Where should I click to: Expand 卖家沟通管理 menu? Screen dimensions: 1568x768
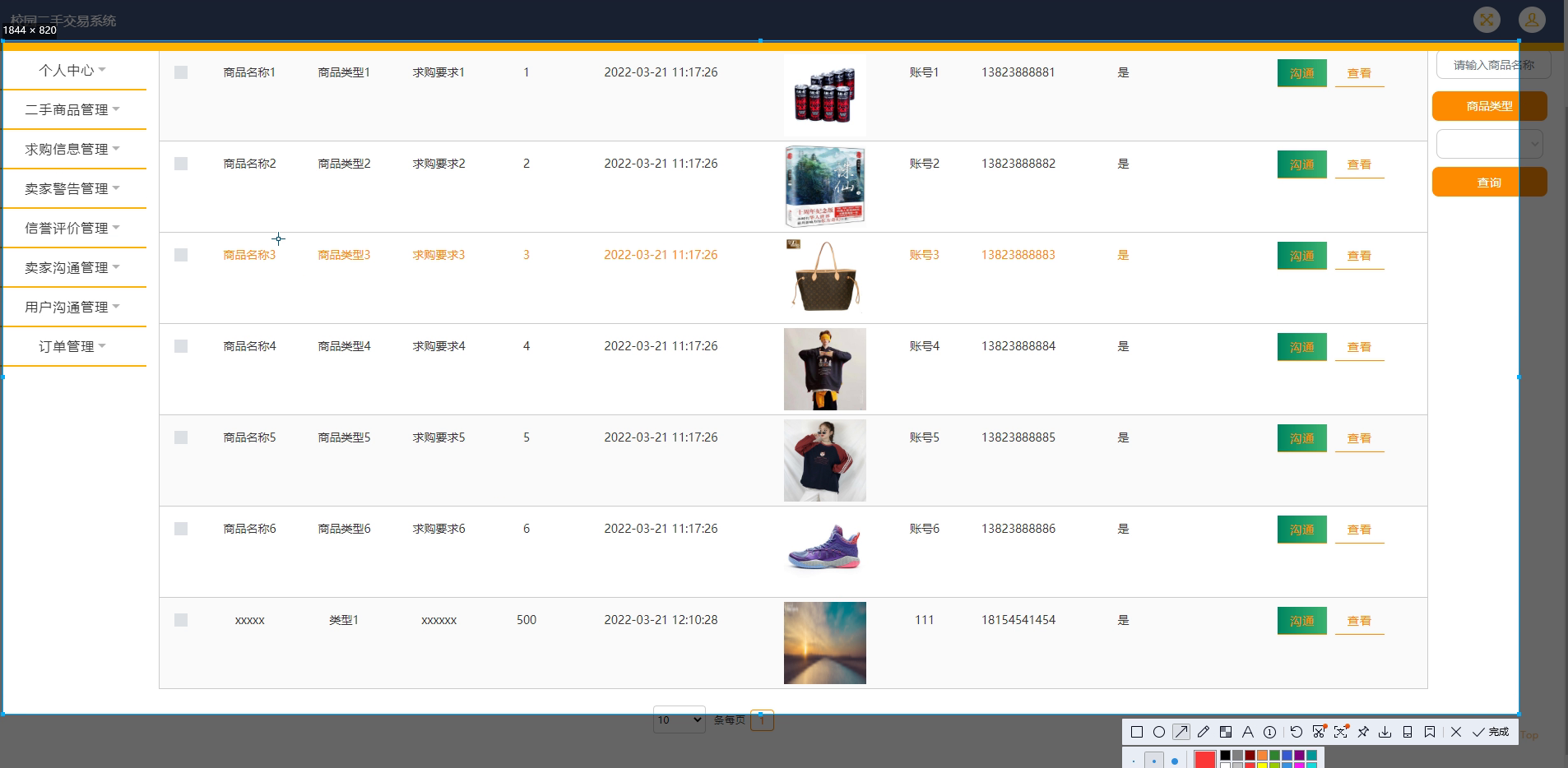pos(73,268)
